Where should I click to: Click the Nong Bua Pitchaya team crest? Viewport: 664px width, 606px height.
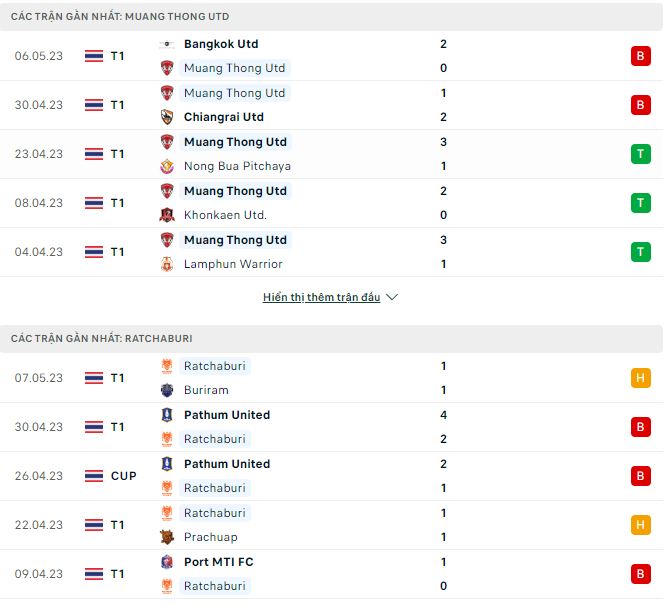(167, 166)
